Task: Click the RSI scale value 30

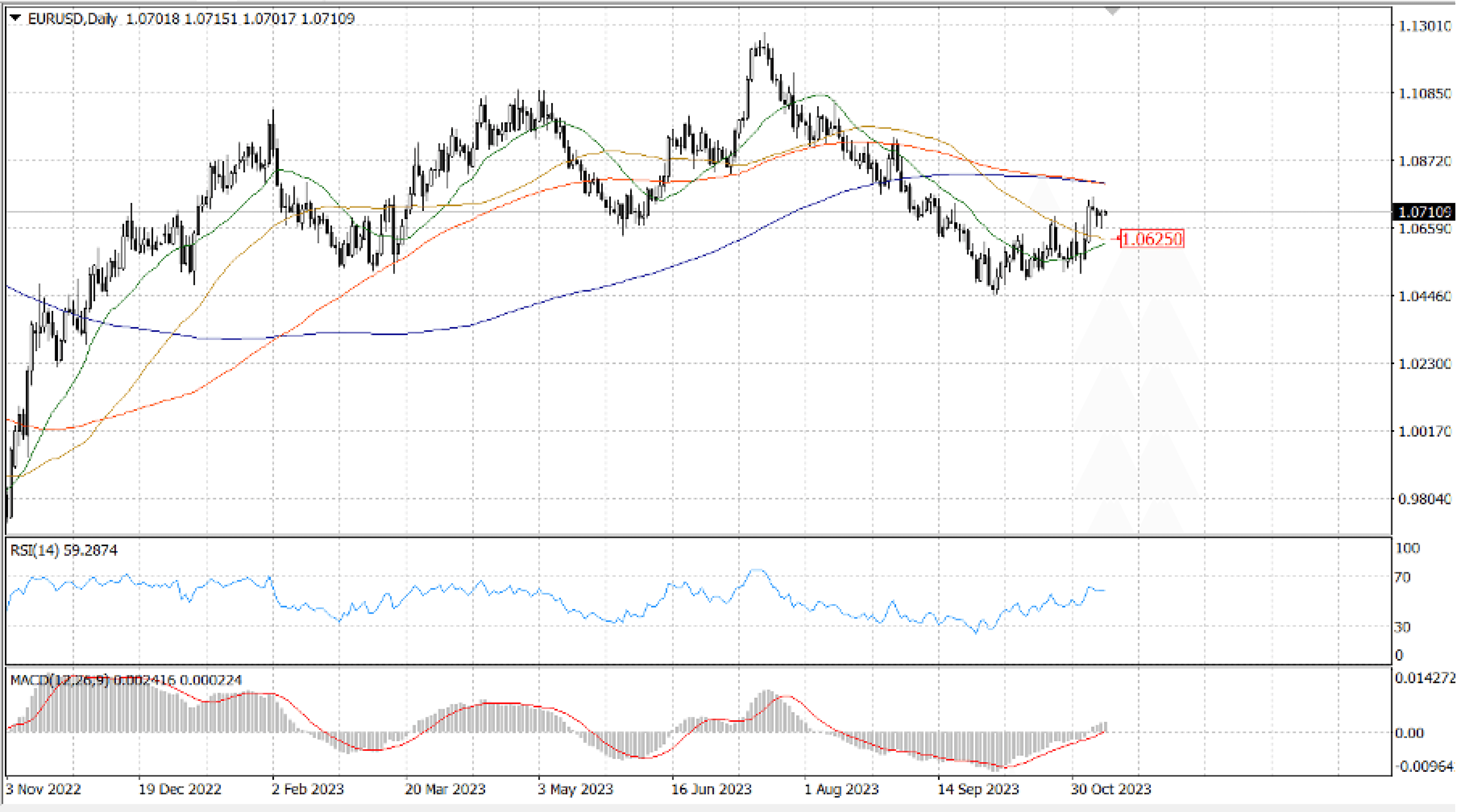Action: coord(1402,627)
